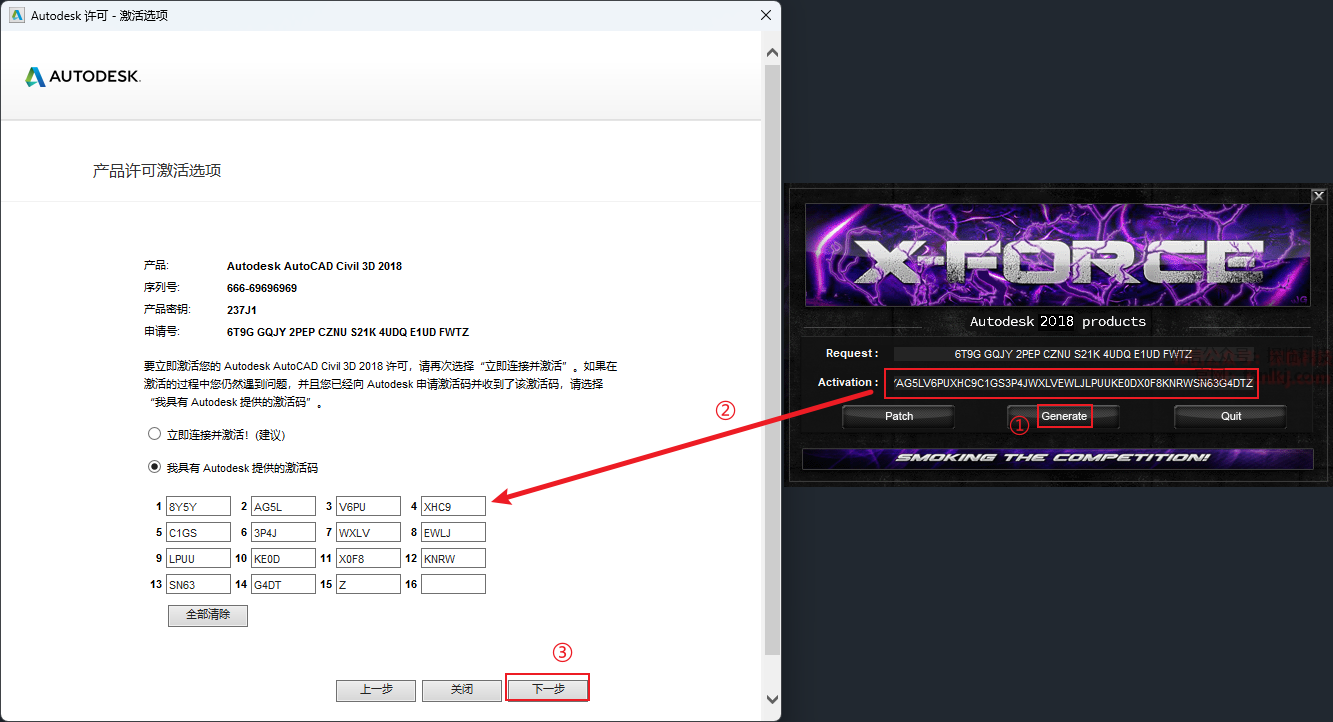1333x722 pixels.
Task: Select the 立即连接并激活 radio option
Action: [x=154, y=435]
